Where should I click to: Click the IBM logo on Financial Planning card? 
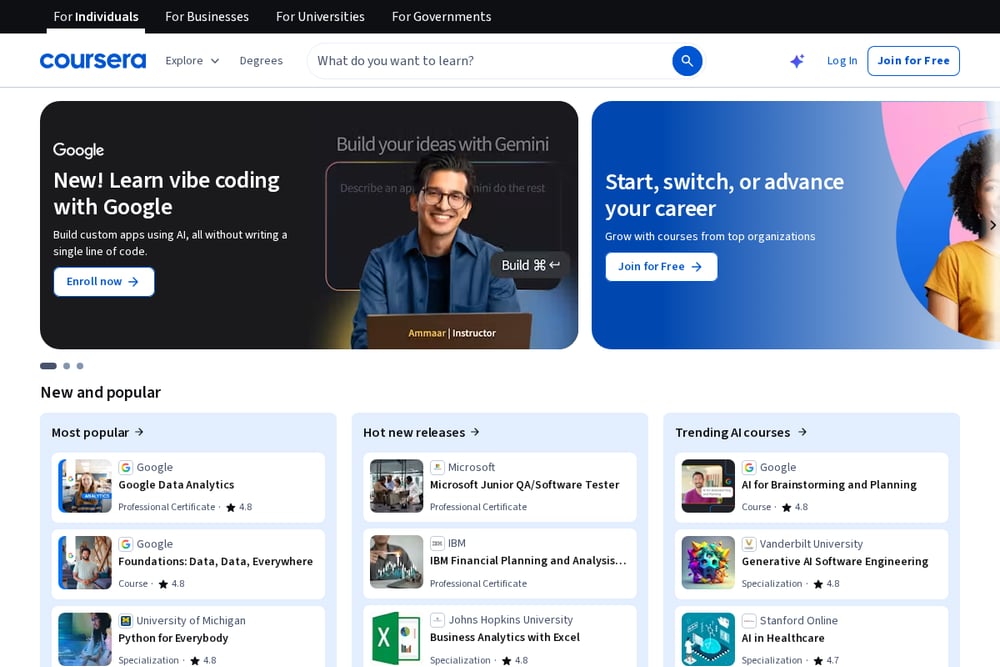pos(437,543)
